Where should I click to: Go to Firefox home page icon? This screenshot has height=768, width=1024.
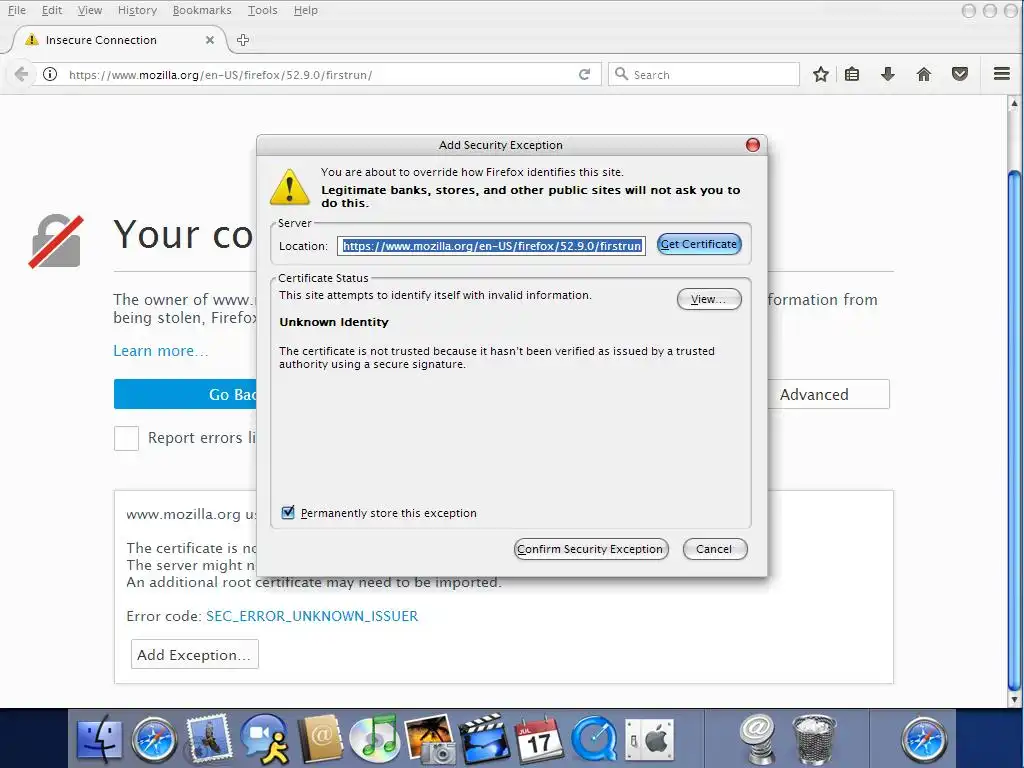[x=923, y=74]
